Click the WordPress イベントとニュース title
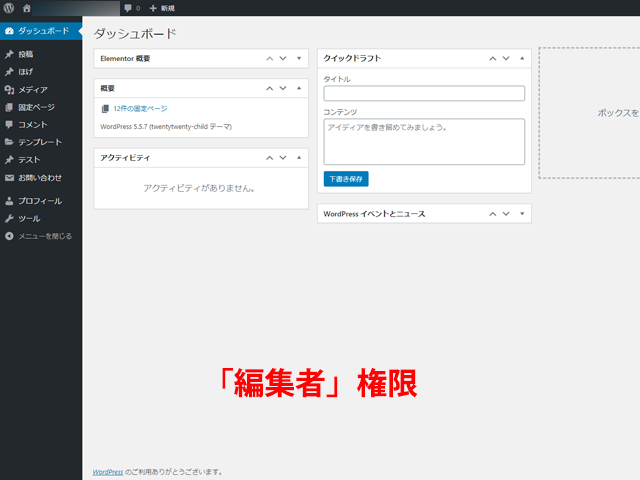640x480 pixels. tap(374, 214)
